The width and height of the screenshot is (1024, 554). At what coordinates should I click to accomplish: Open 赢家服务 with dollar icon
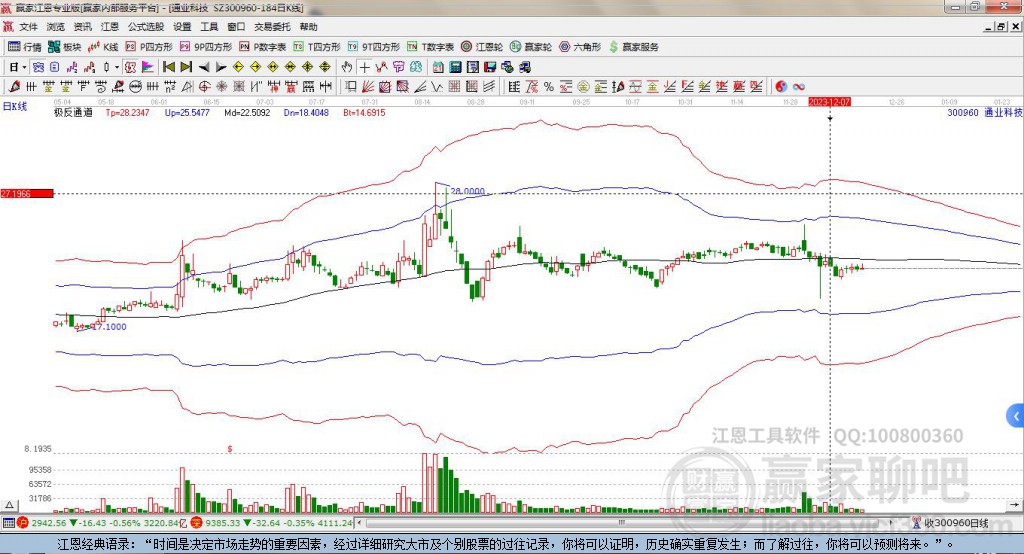click(x=633, y=47)
